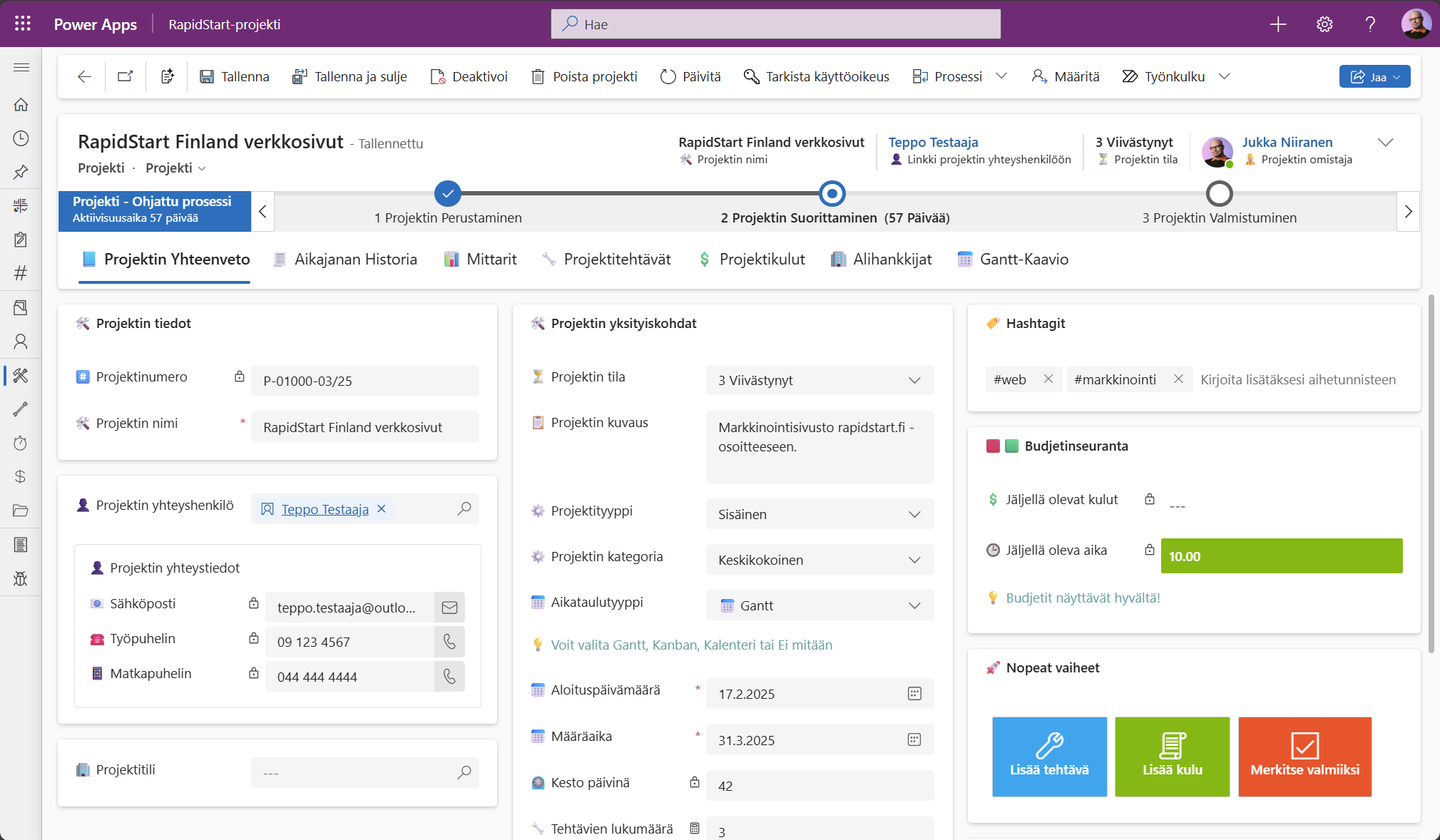The width and height of the screenshot is (1440, 840).
Task: Click the Pinned items pin icon
Action: tap(21, 172)
